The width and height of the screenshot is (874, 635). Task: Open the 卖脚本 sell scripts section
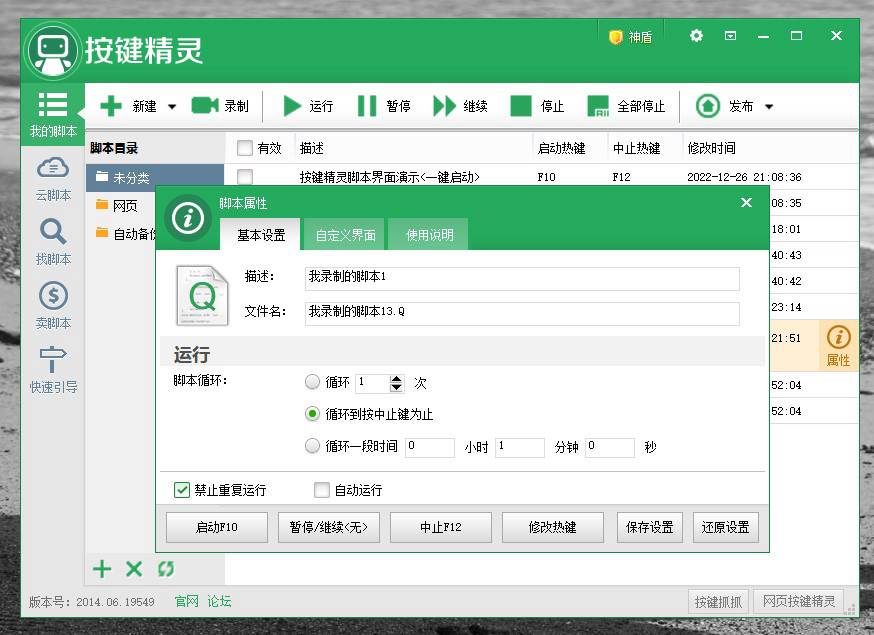click(x=53, y=306)
